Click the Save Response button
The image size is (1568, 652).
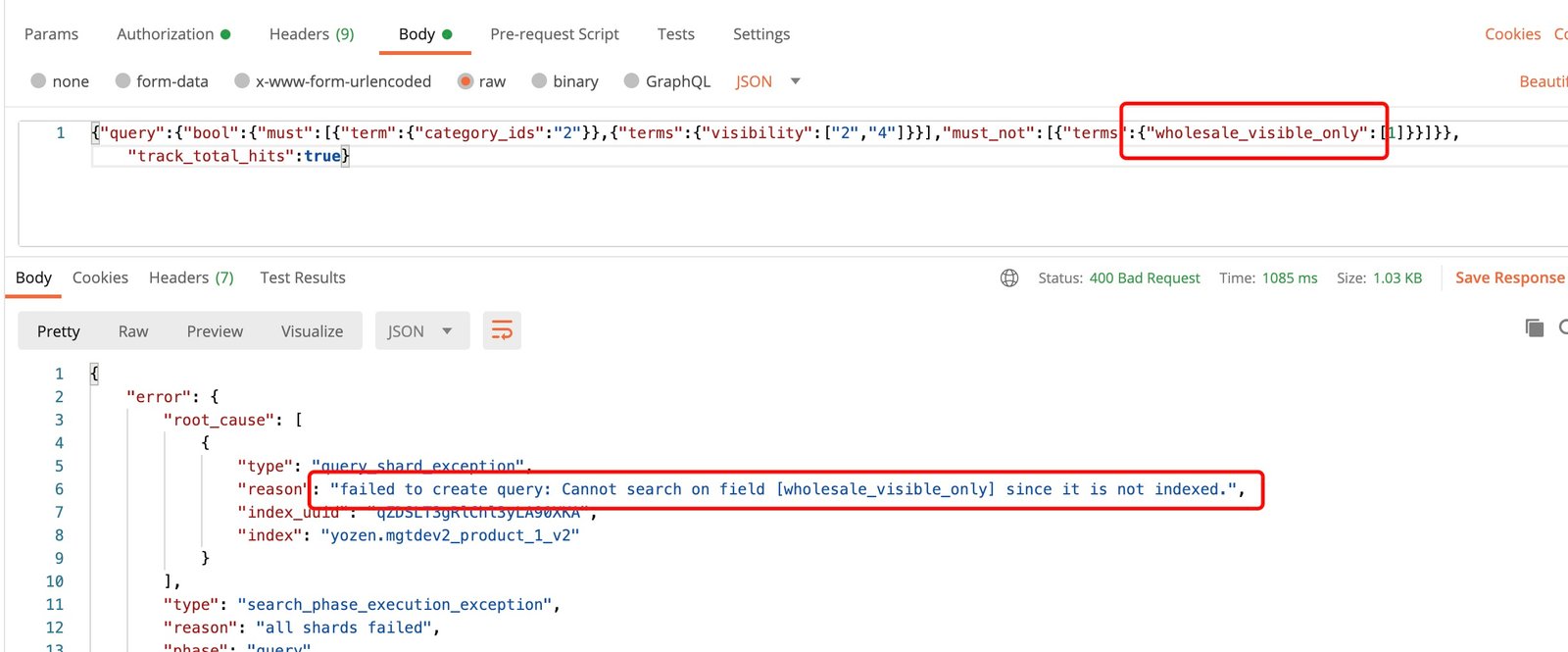[x=1509, y=278]
